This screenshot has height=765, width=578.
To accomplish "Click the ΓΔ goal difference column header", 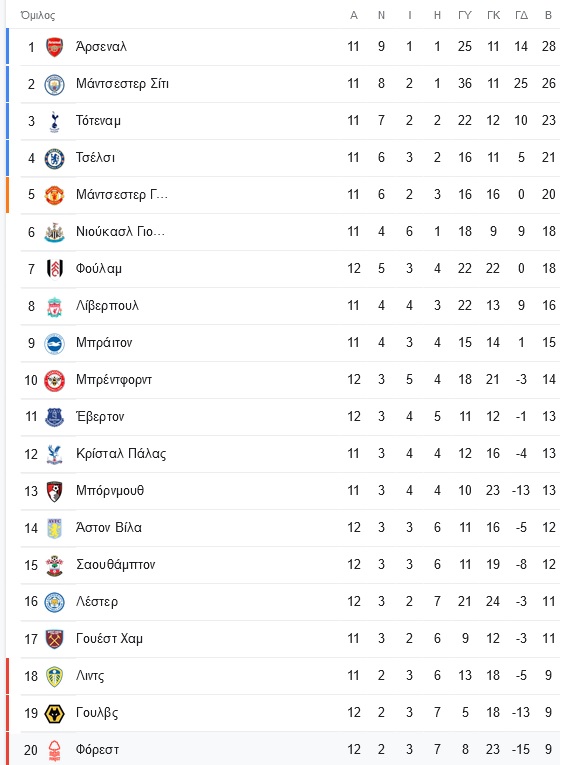I will (x=521, y=16).
